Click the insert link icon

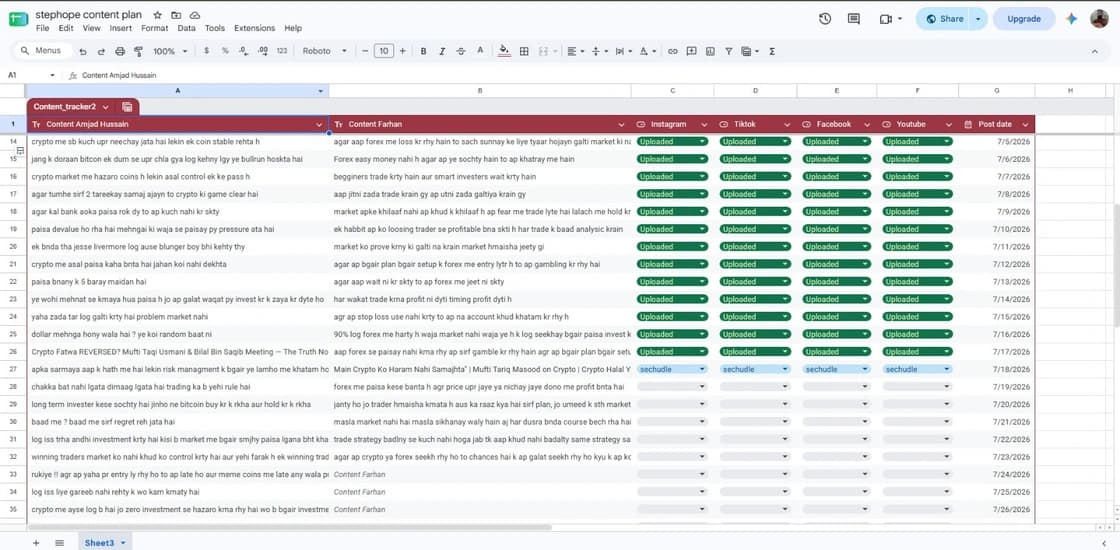click(x=672, y=51)
